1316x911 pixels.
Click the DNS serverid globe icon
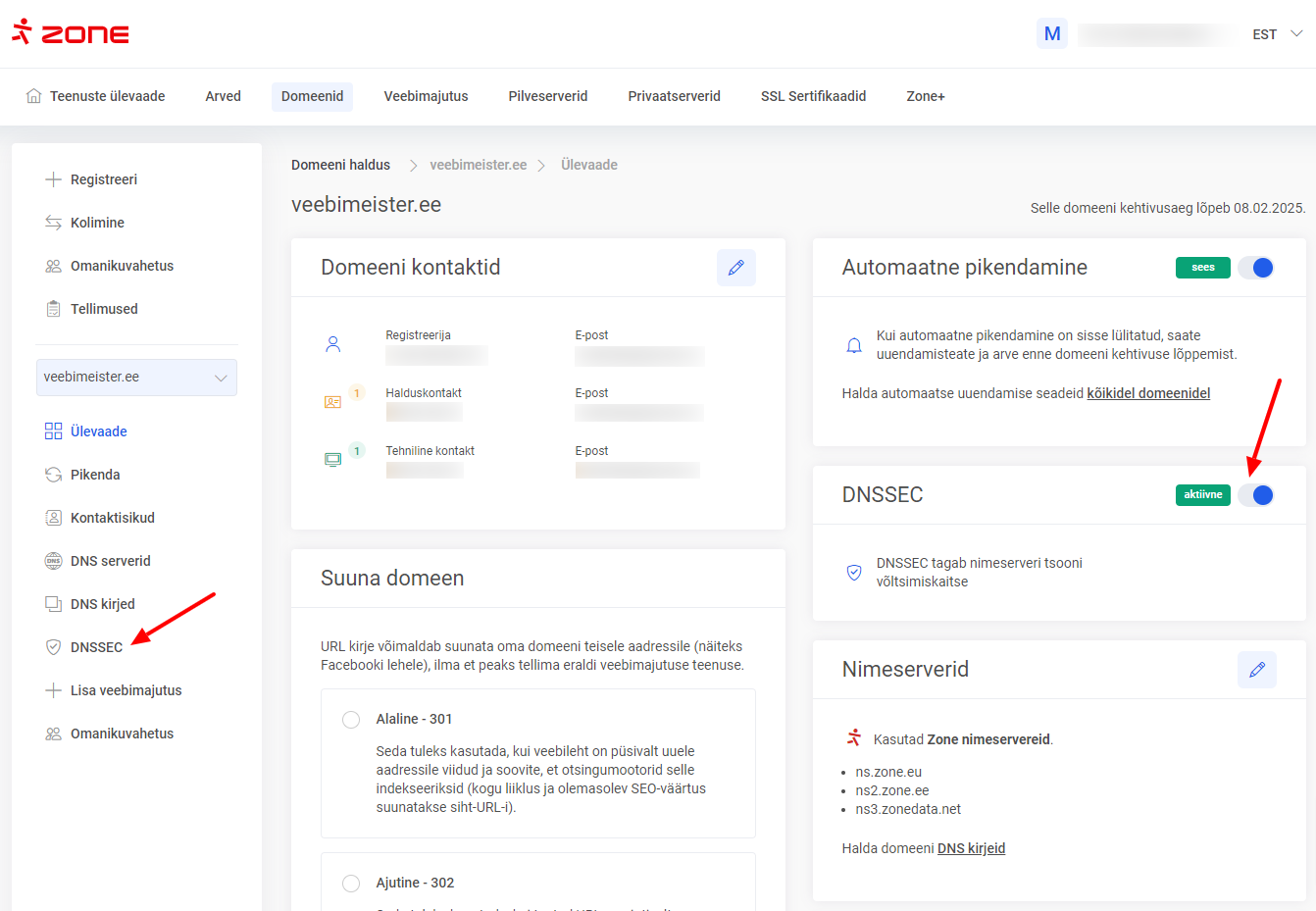(x=54, y=561)
